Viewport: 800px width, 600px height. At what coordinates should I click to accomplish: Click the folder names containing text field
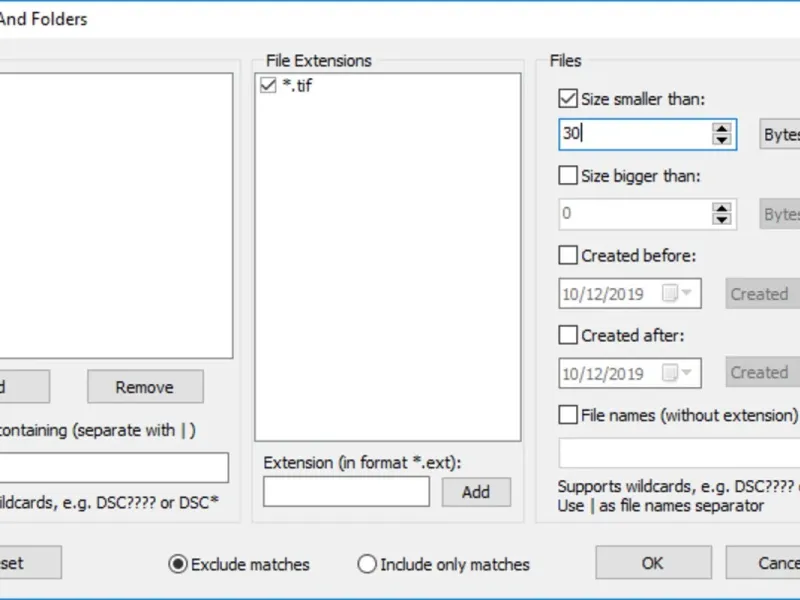pyautogui.click(x=114, y=467)
